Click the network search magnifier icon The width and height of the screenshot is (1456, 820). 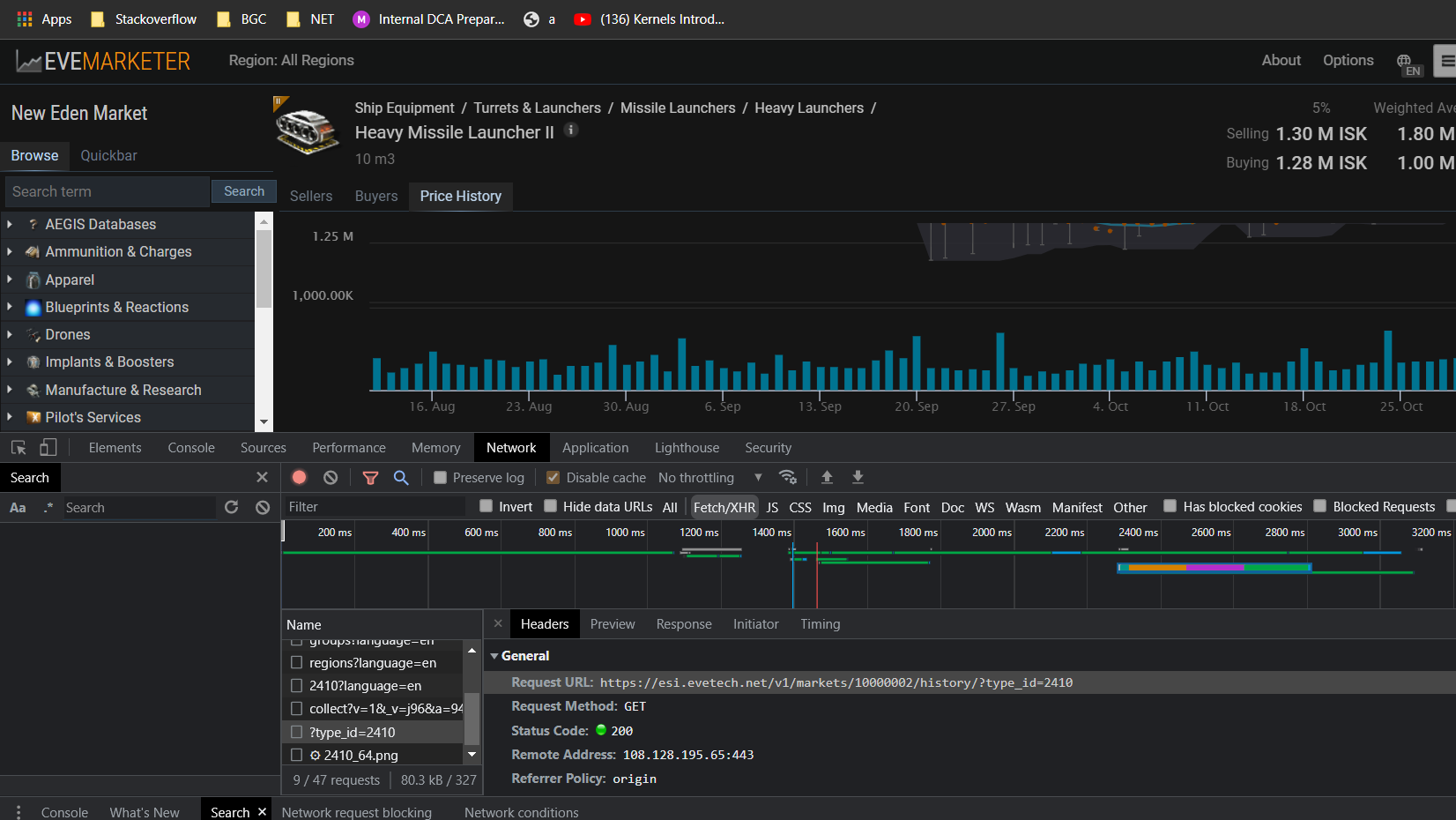click(401, 477)
